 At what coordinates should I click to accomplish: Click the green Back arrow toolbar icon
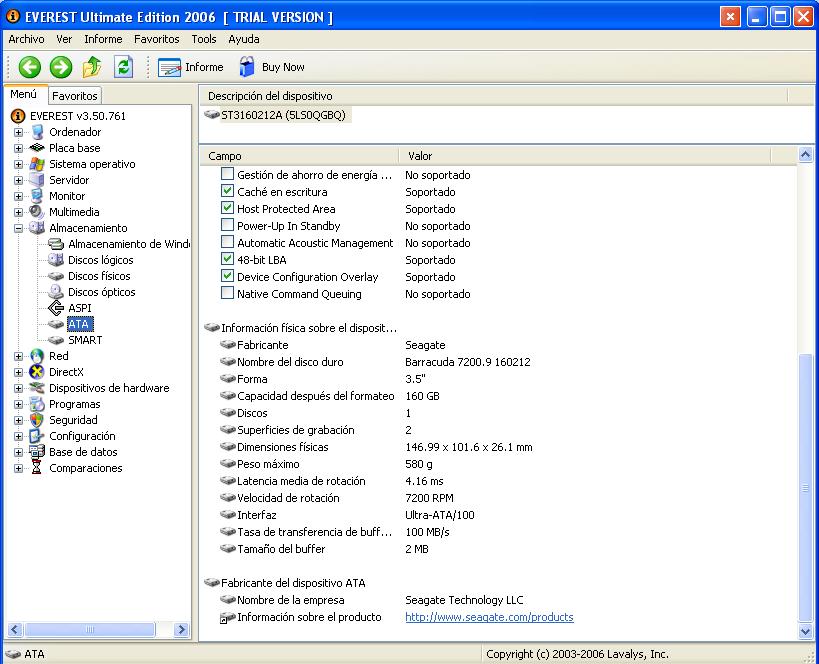tap(30, 67)
